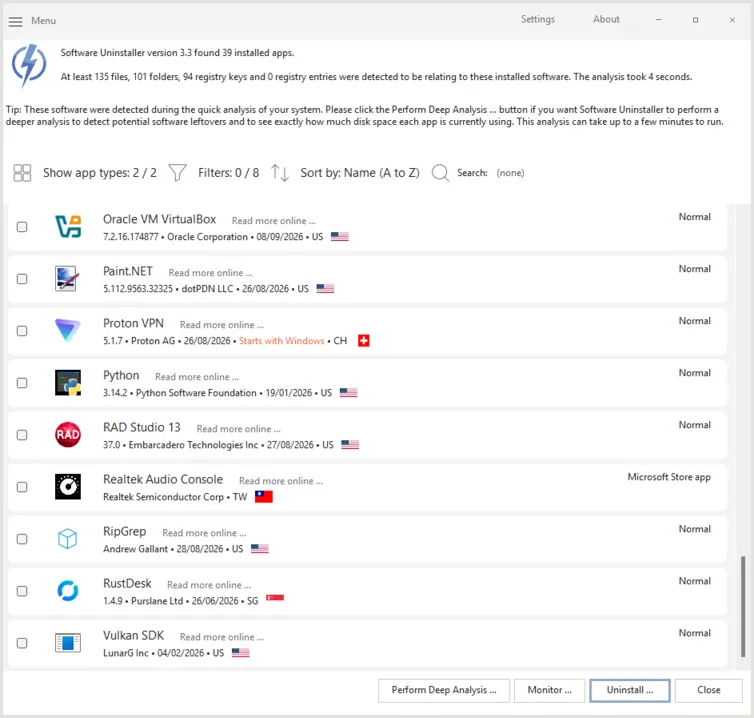This screenshot has height=718, width=754.
Task: Check the Vulkan SDK checkbox
Action: pos(22,643)
